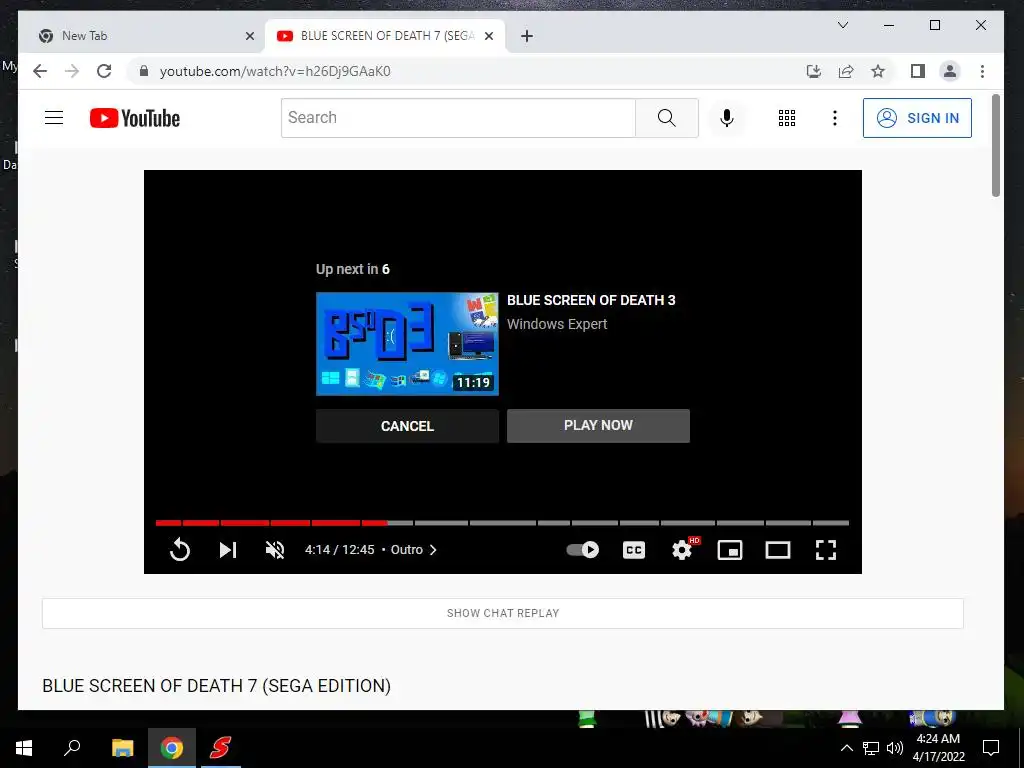The width and height of the screenshot is (1024, 768).
Task: Skip to the next video
Action: pos(227,550)
